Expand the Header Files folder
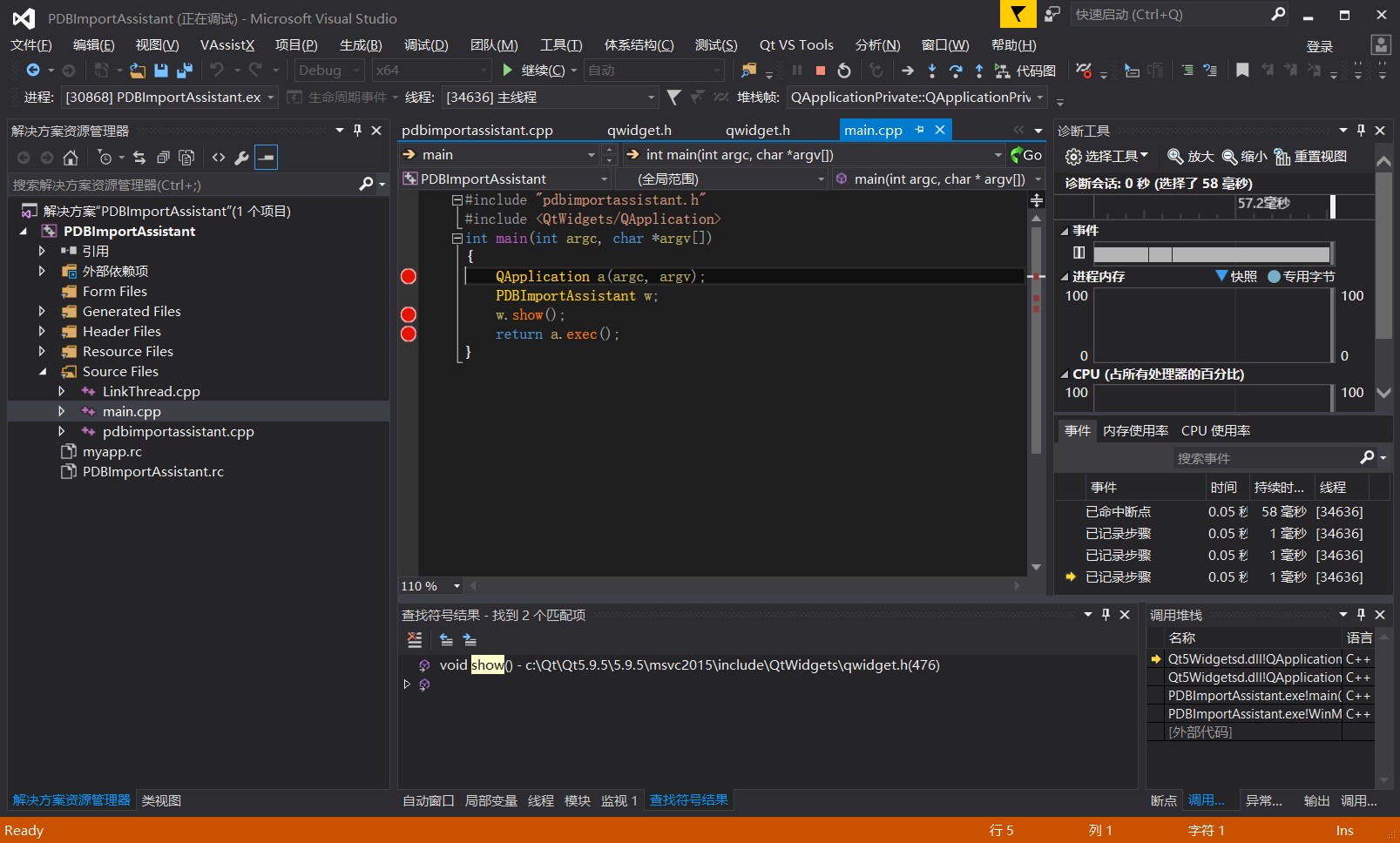Viewport: 1400px width, 843px height. tap(42, 331)
